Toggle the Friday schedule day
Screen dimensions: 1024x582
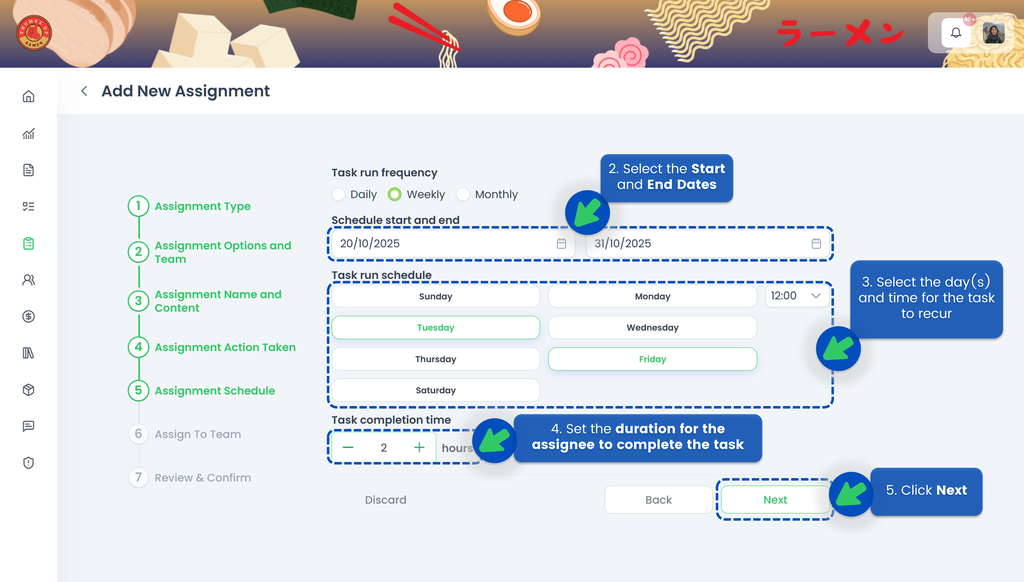tap(652, 359)
